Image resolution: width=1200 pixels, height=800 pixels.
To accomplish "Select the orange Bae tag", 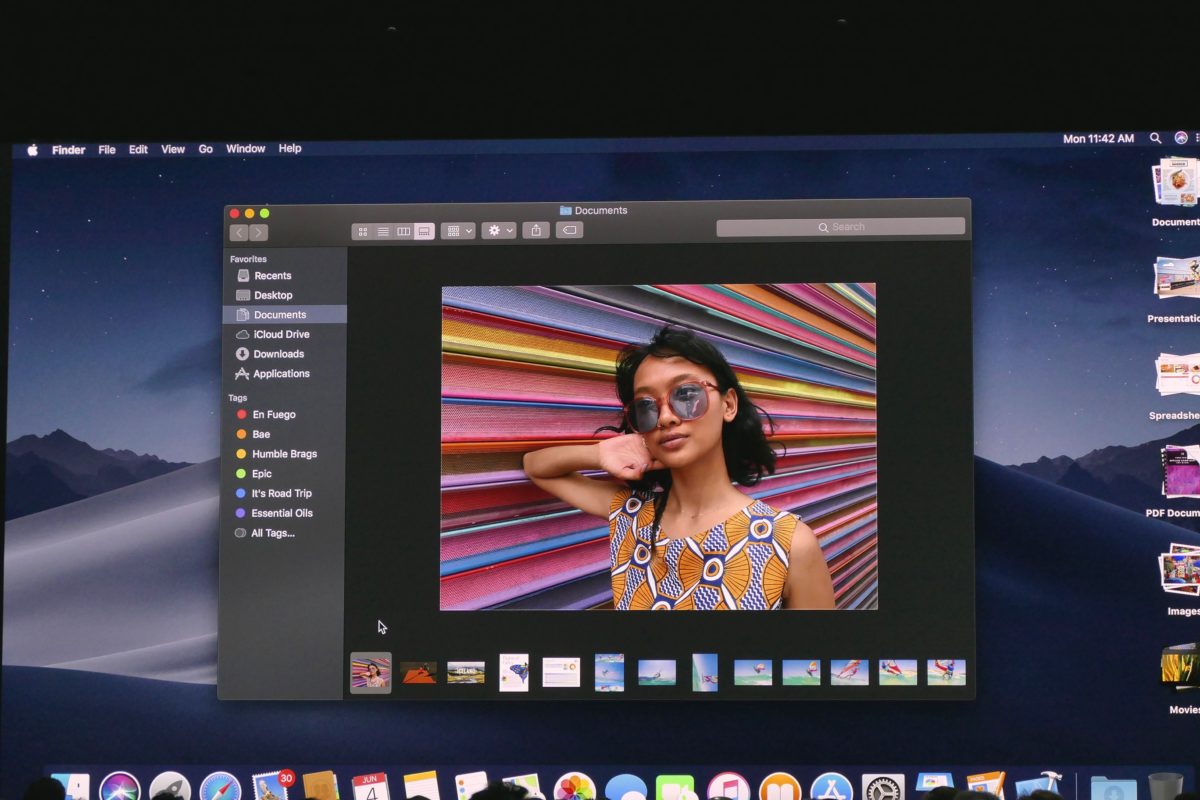I will (285, 434).
